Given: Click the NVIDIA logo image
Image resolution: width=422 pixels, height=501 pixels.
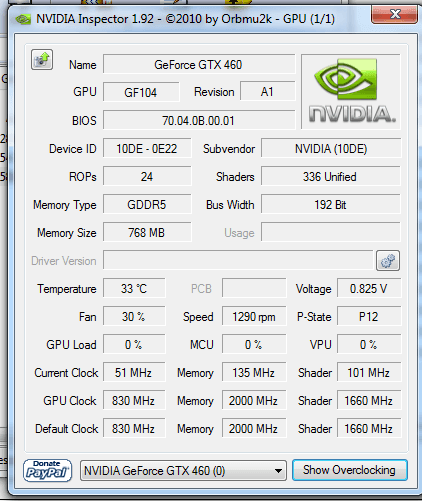Looking at the screenshot, I should [x=351, y=92].
